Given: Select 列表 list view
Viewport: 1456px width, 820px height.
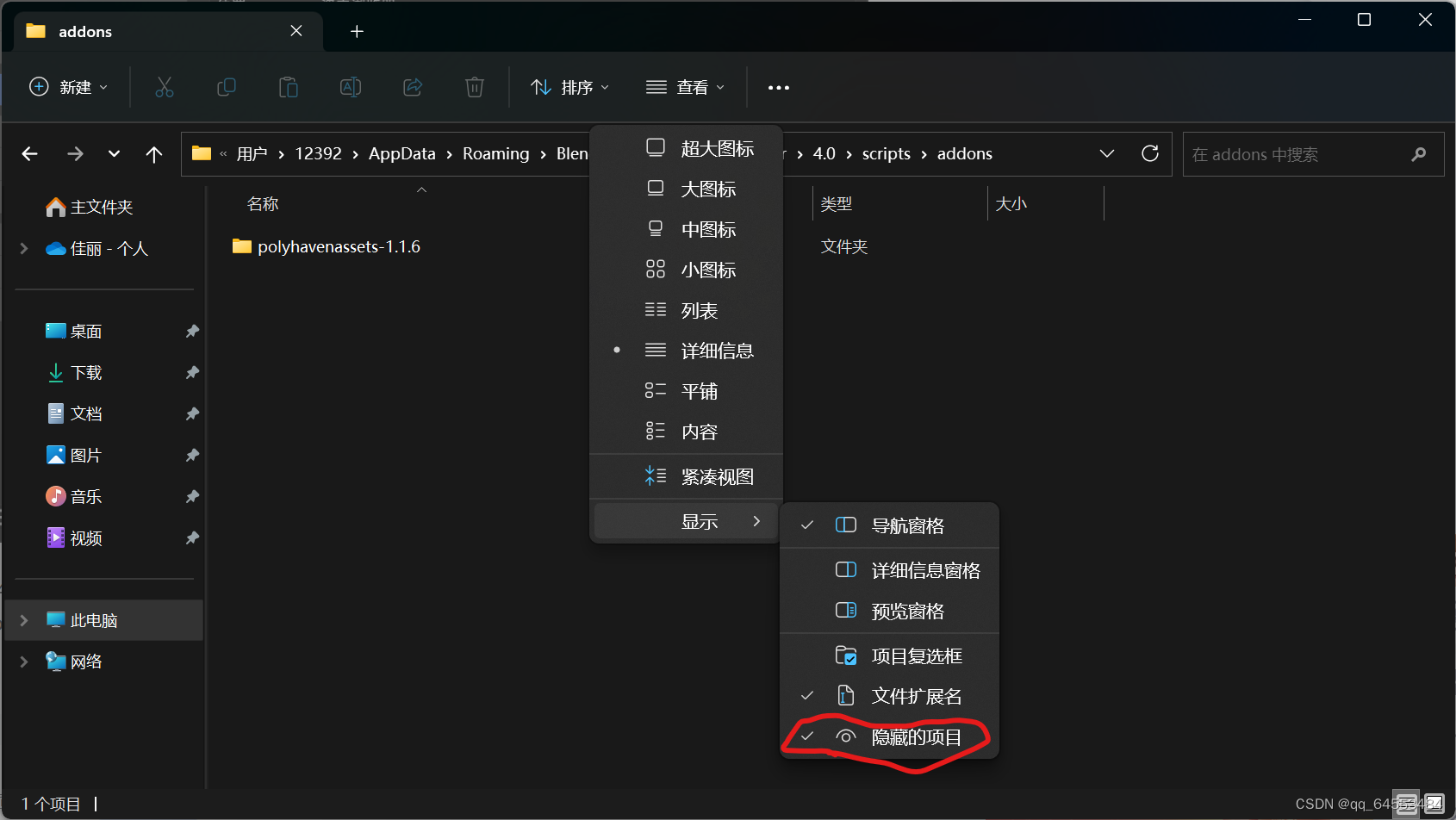Looking at the screenshot, I should click(687, 310).
